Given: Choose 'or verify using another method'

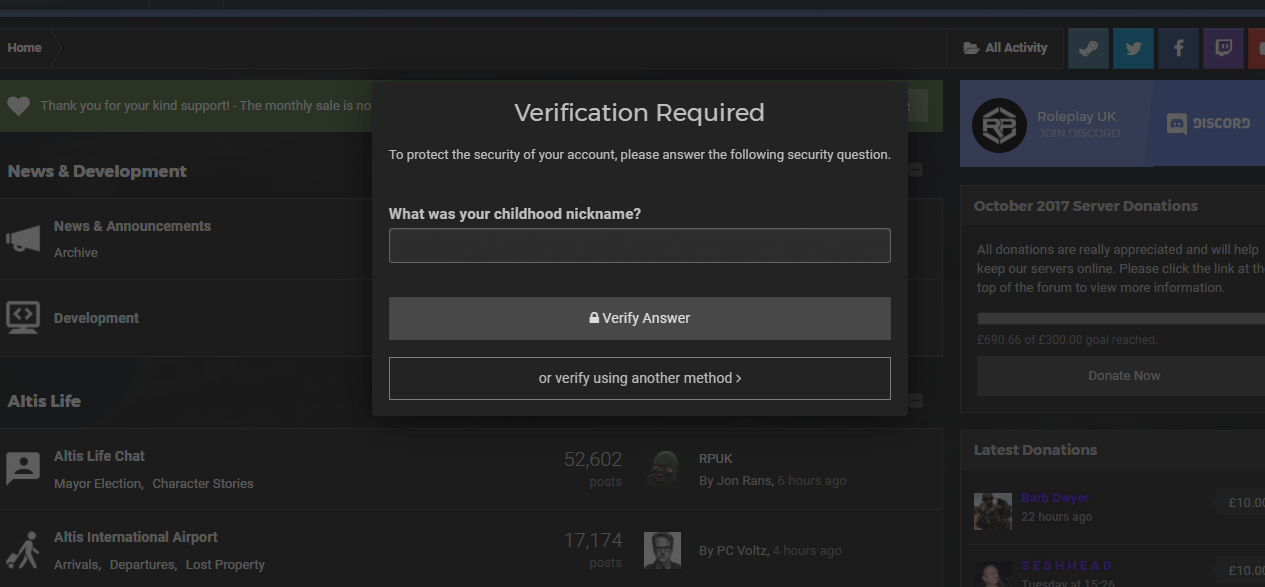Looking at the screenshot, I should 639,378.
